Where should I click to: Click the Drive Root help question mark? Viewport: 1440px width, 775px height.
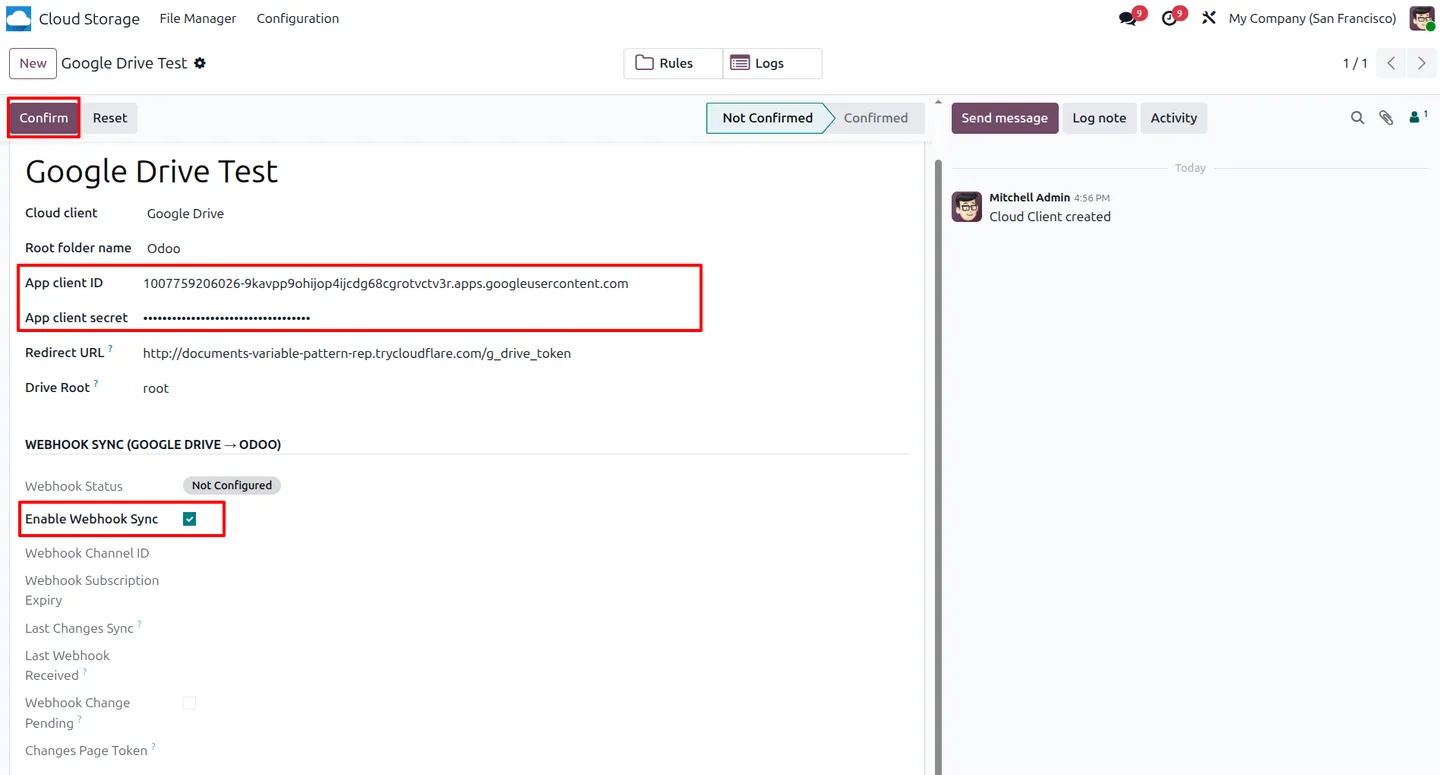pos(96,384)
